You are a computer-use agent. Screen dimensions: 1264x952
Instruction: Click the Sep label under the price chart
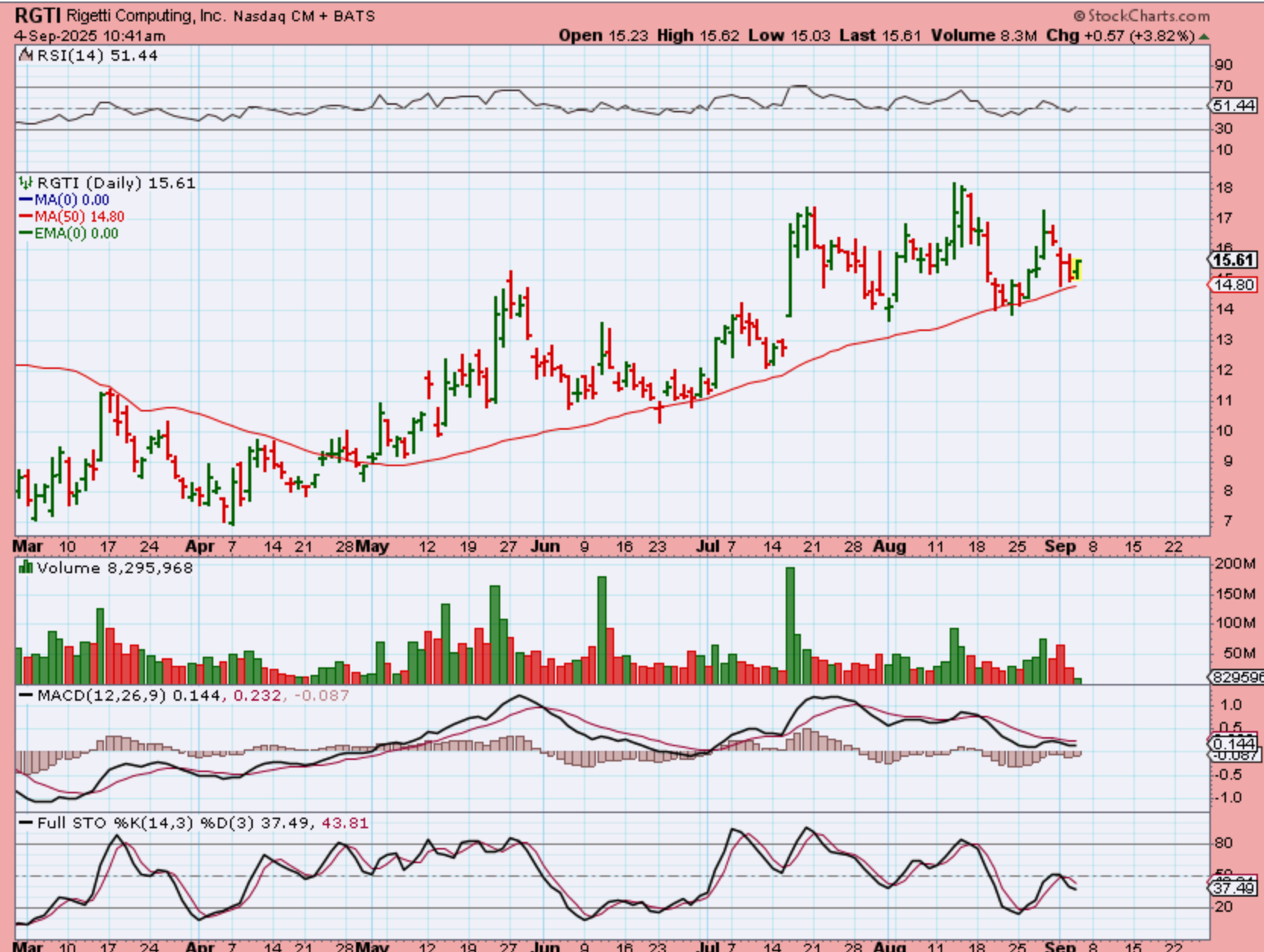click(x=1061, y=547)
